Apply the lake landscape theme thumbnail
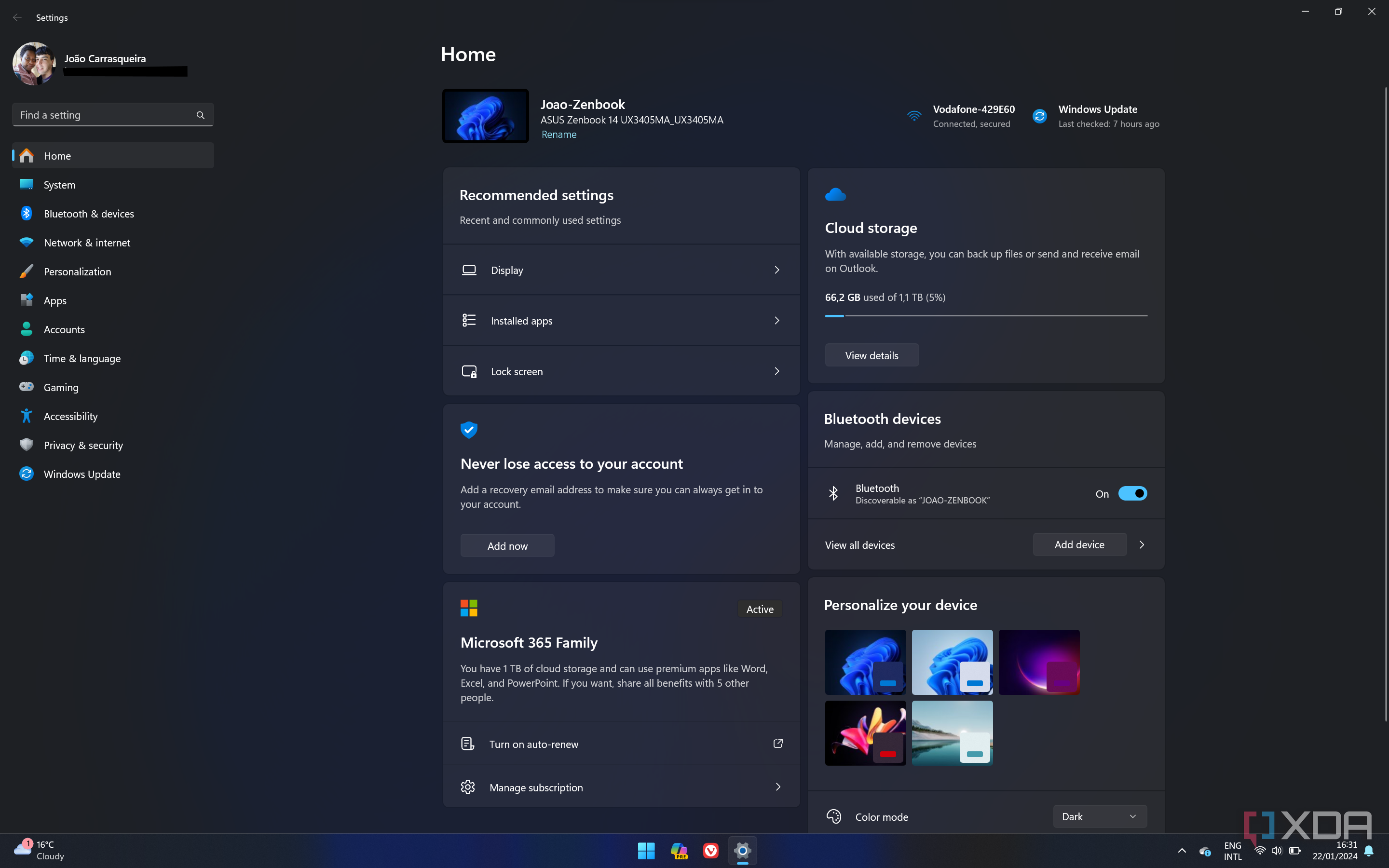Image resolution: width=1389 pixels, height=868 pixels. point(952,733)
